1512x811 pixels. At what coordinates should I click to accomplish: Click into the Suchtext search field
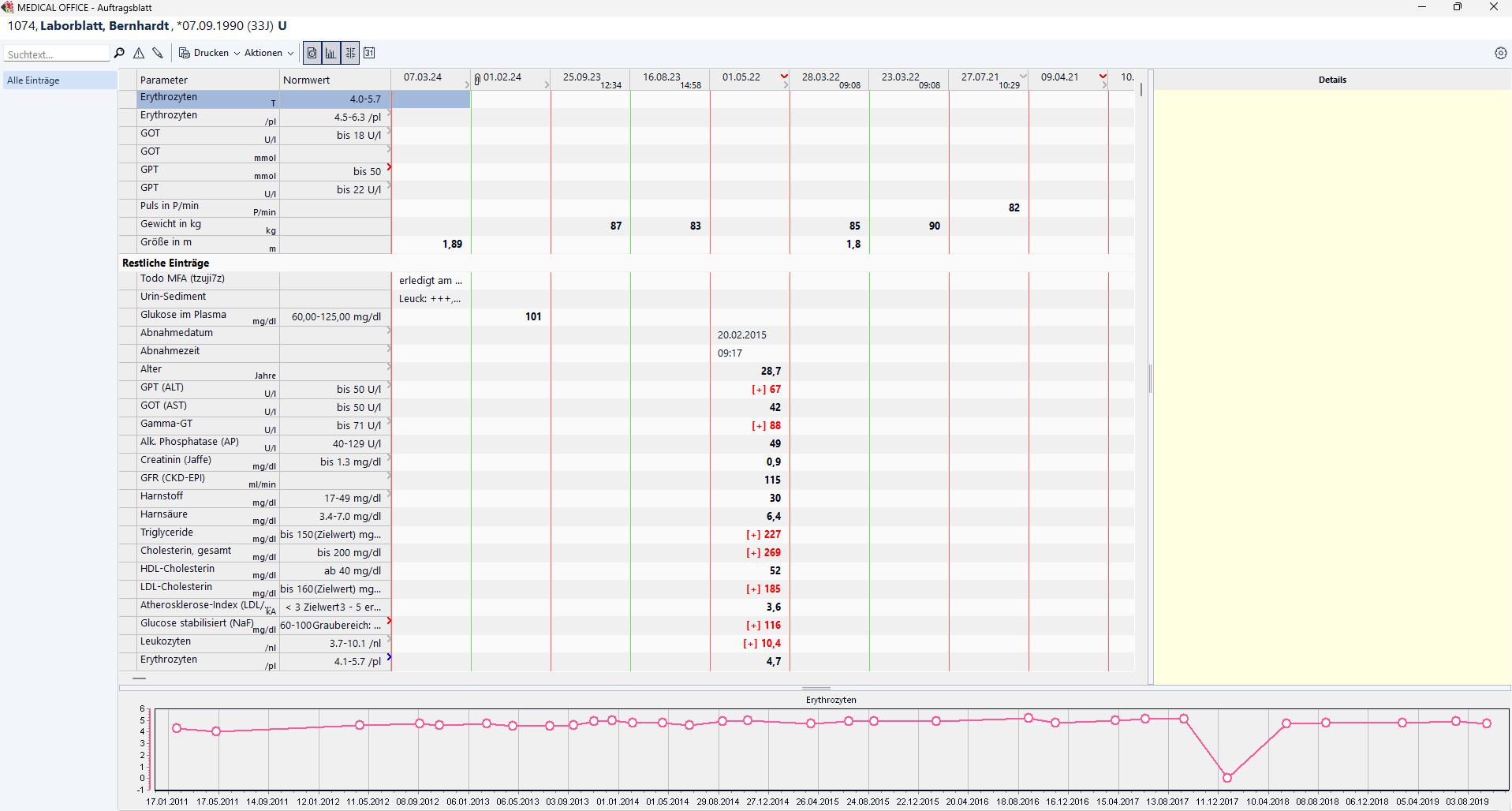tap(57, 54)
